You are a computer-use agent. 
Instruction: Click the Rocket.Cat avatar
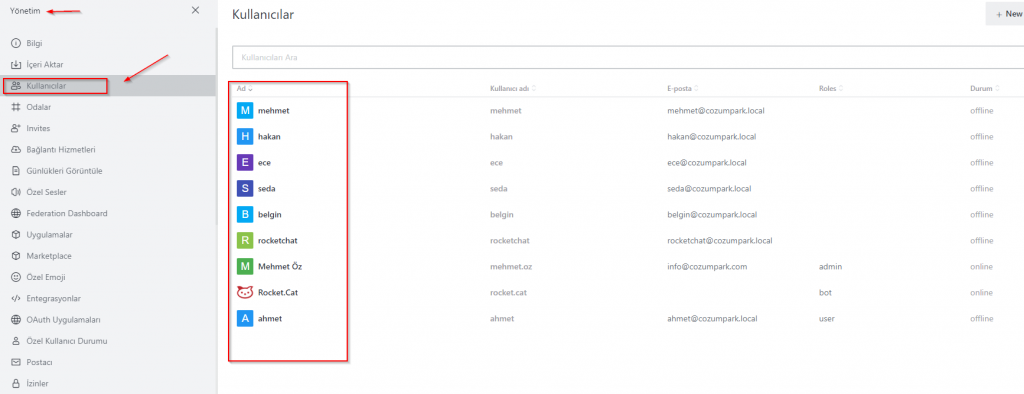[245, 293]
